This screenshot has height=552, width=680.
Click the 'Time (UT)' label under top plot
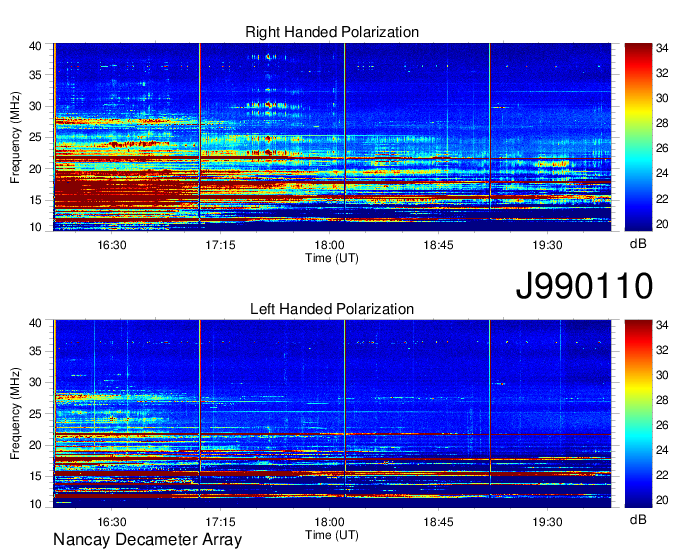[x=332, y=258]
